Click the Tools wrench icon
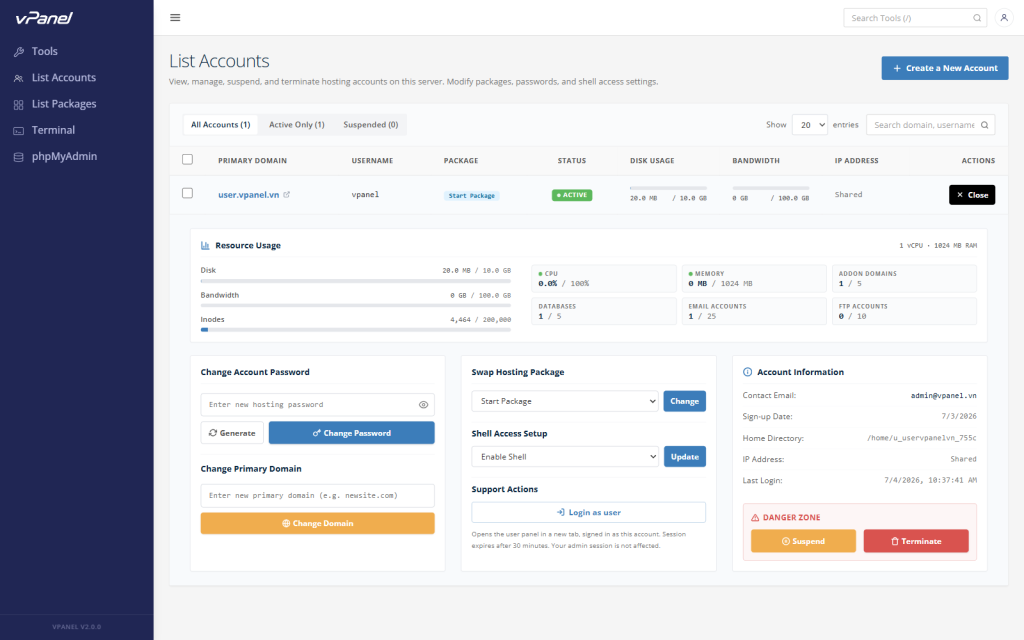 (19, 52)
